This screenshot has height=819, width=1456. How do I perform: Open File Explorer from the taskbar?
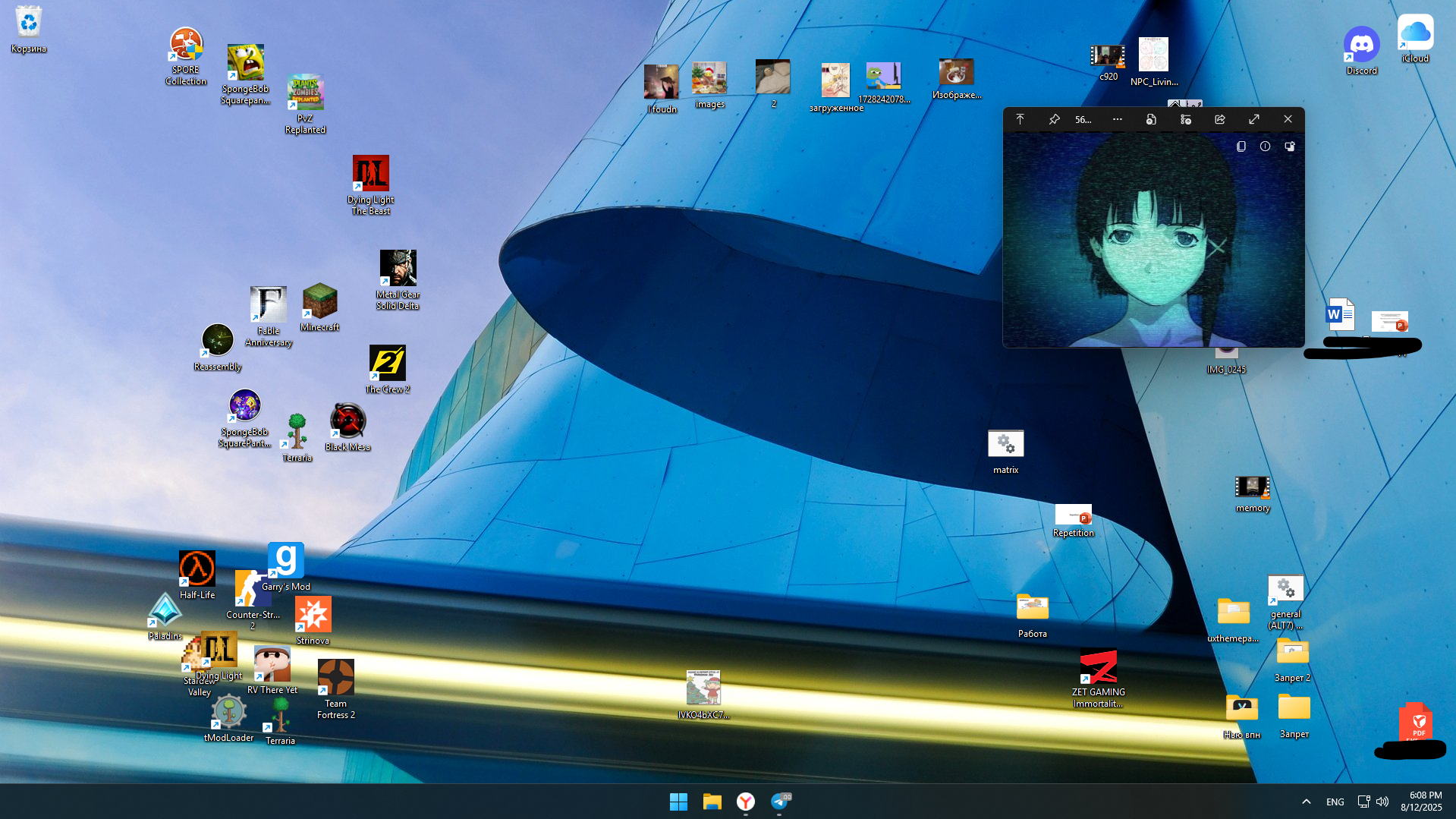point(712,802)
